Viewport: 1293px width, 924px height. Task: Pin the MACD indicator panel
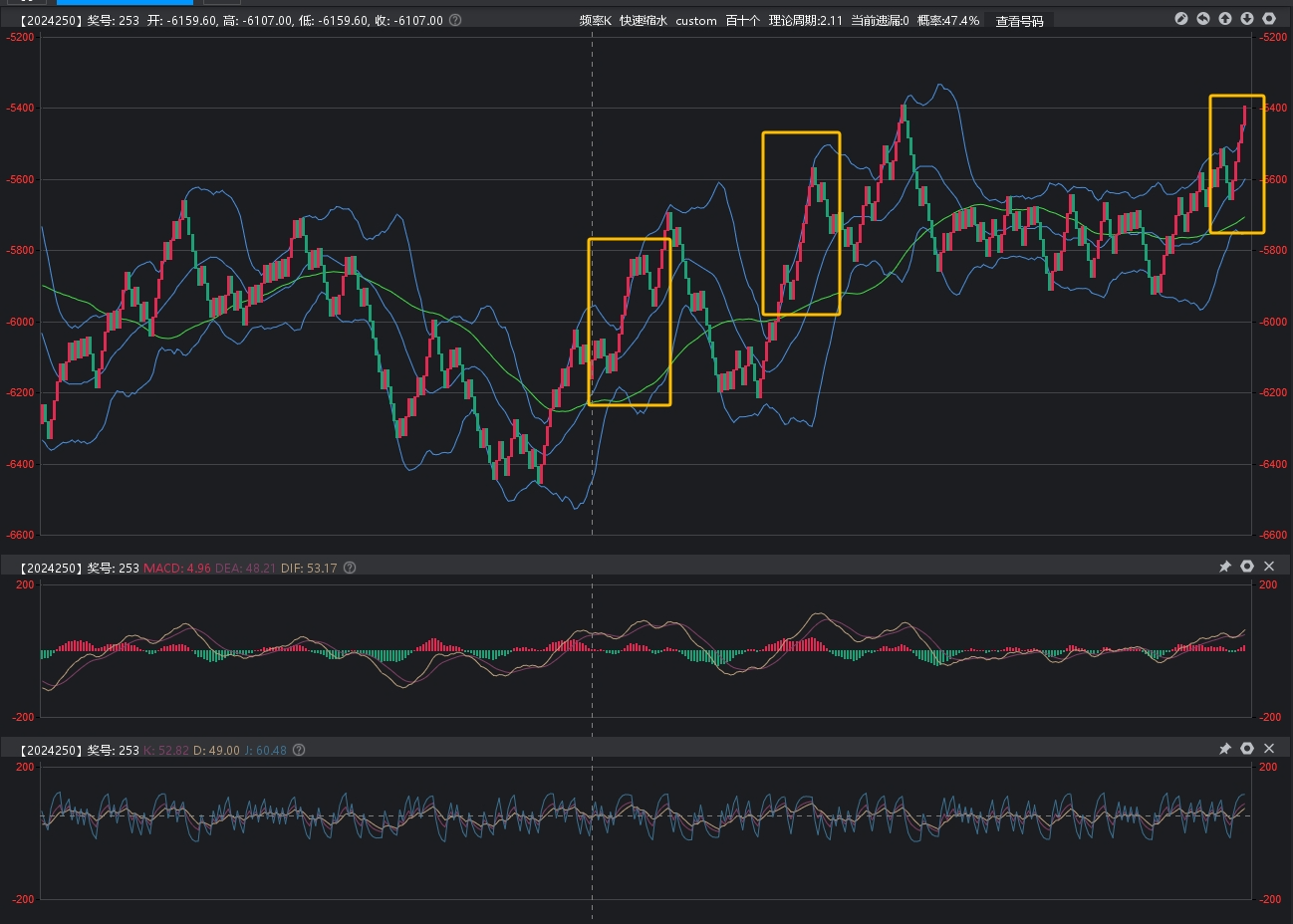[x=1225, y=567]
